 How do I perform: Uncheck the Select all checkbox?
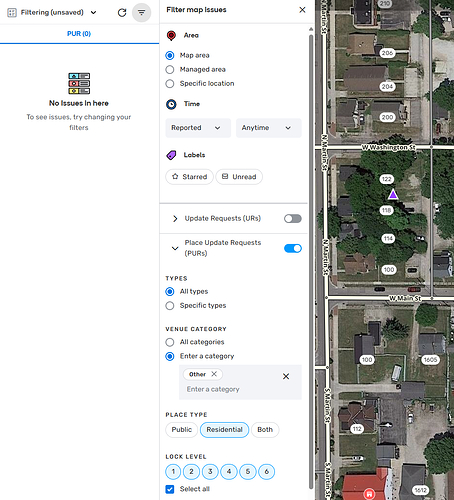tap(170, 489)
